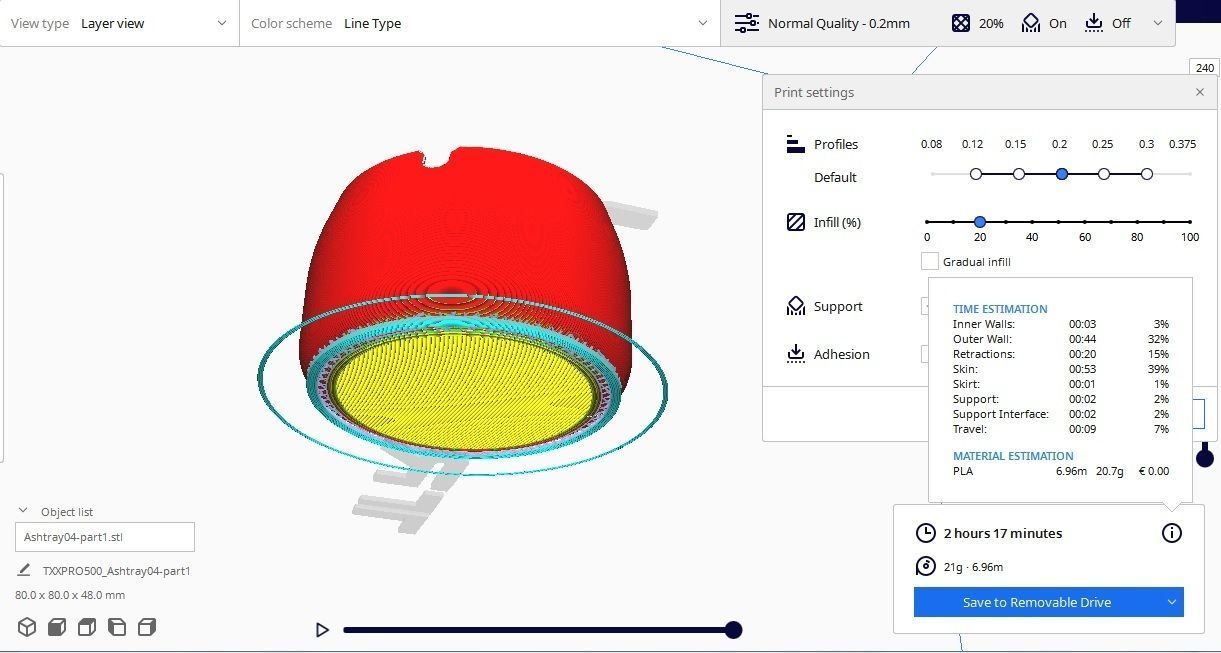Select the 0.15 profile point

(1019, 174)
